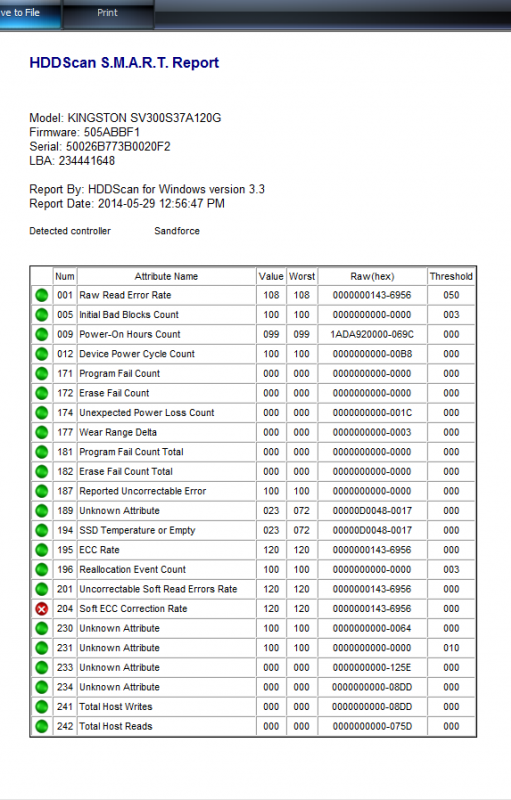Viewport: 511px width, 800px height.
Task: Click Threshold value 050 in row 001
Action: point(451,295)
